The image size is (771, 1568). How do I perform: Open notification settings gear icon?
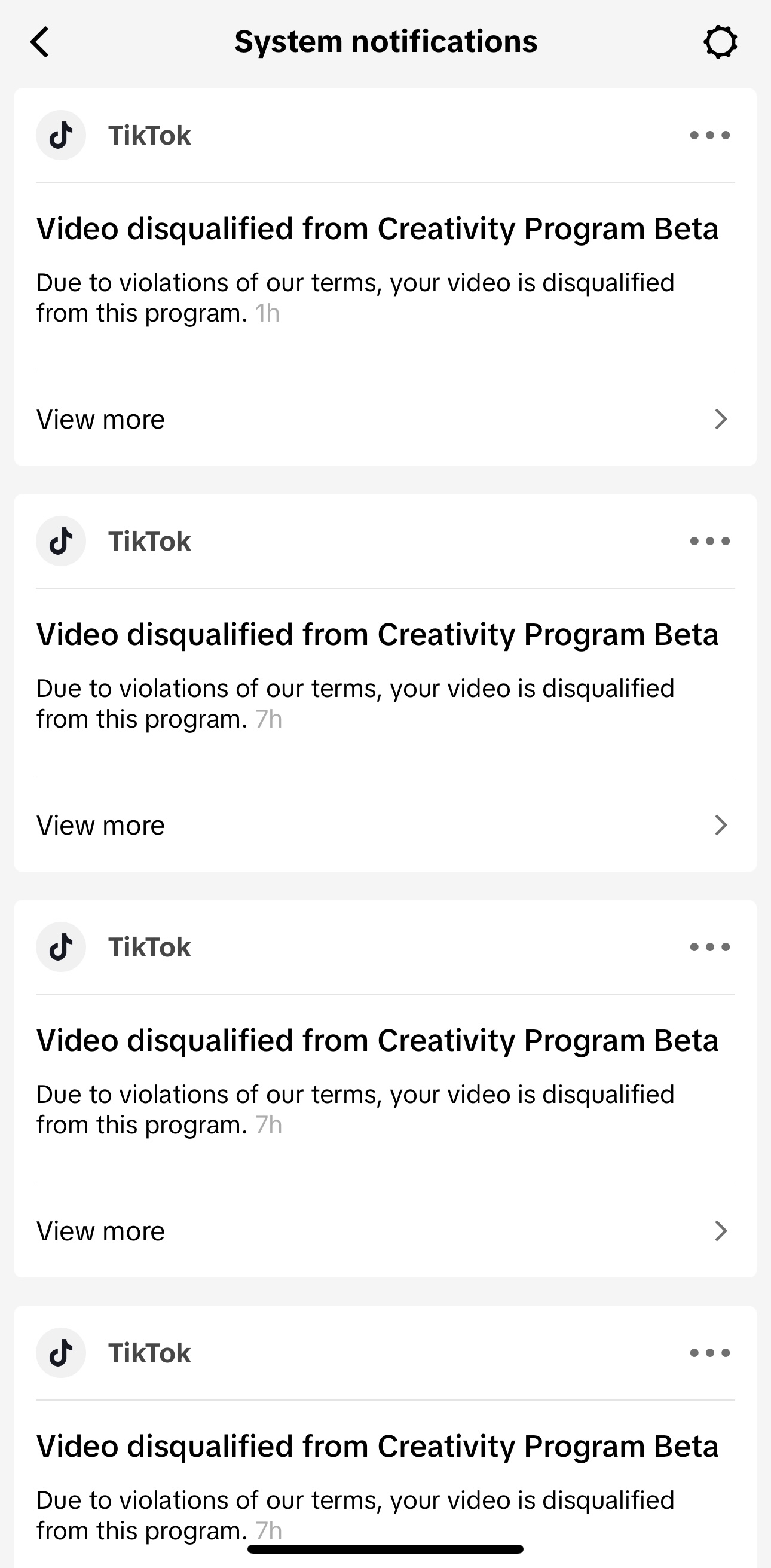[720, 42]
